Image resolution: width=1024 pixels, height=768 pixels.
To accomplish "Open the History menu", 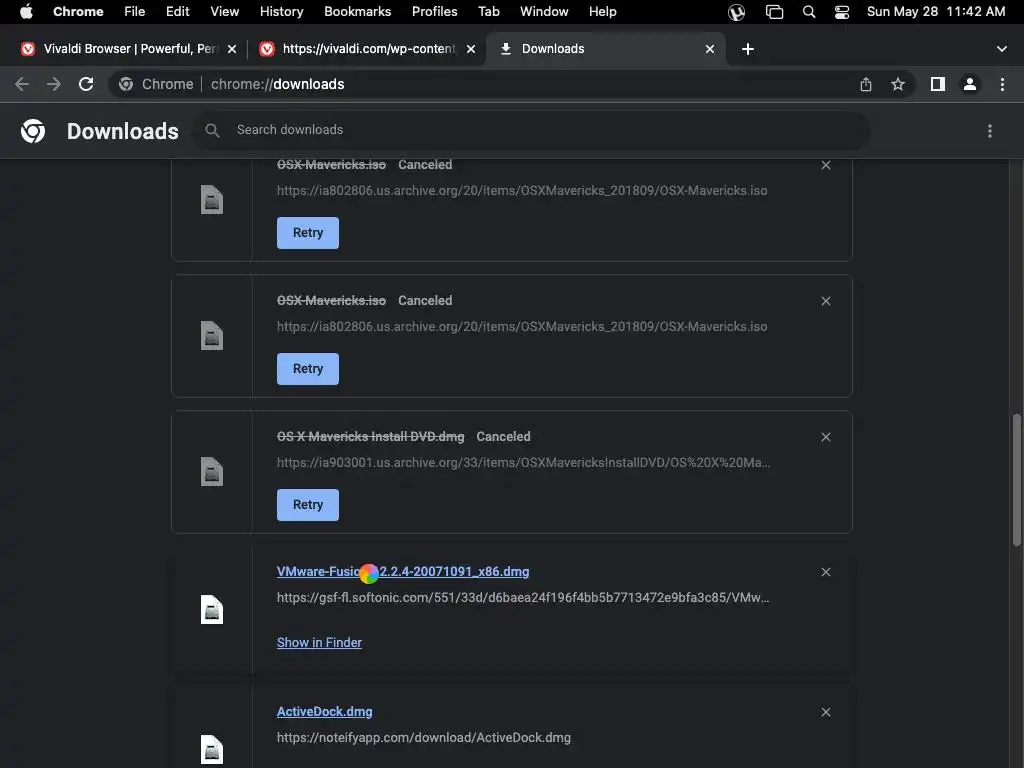I will click(x=281, y=12).
